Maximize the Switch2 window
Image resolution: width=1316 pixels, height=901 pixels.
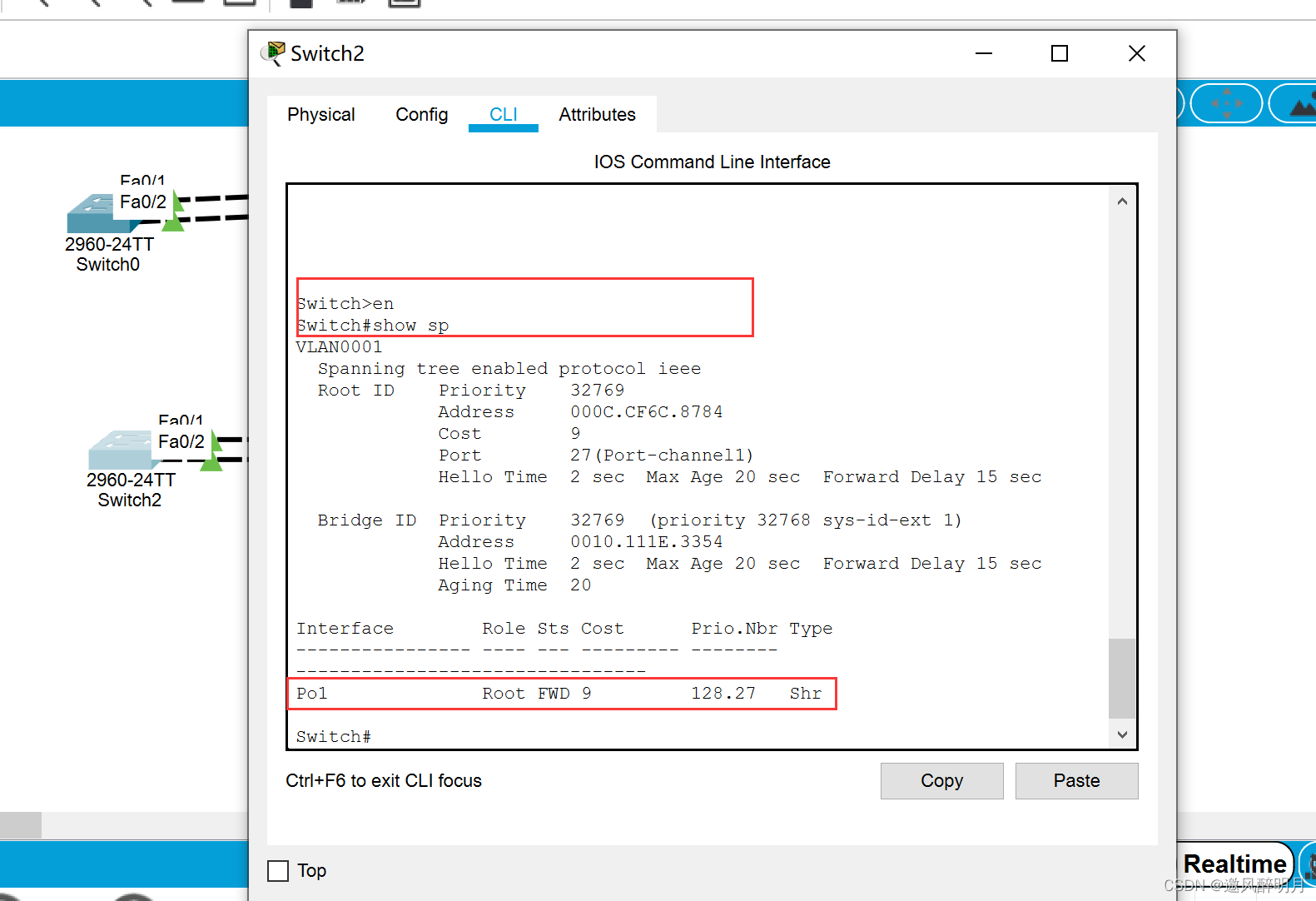(x=1059, y=53)
